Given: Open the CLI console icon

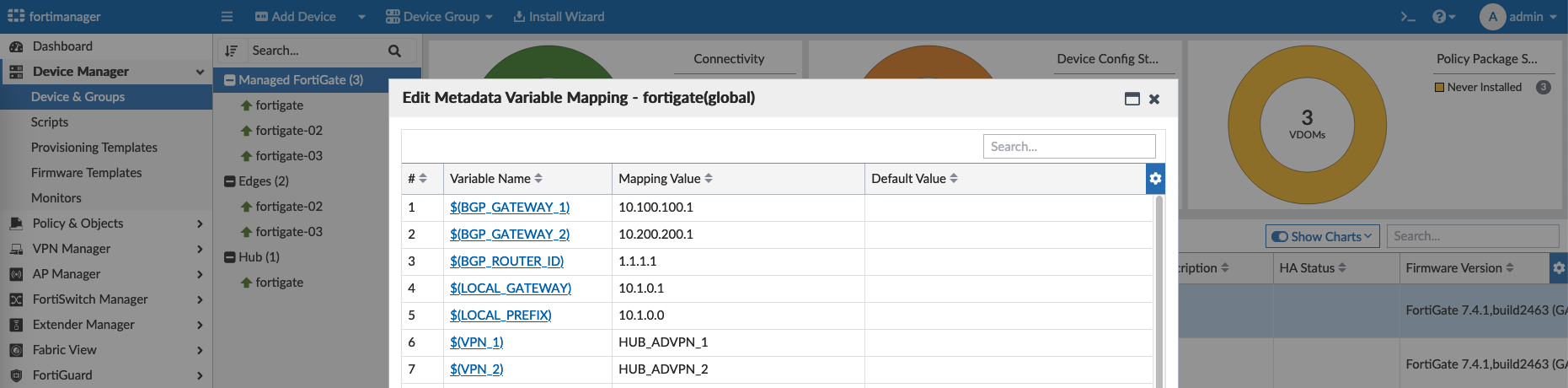Looking at the screenshot, I should [1407, 17].
